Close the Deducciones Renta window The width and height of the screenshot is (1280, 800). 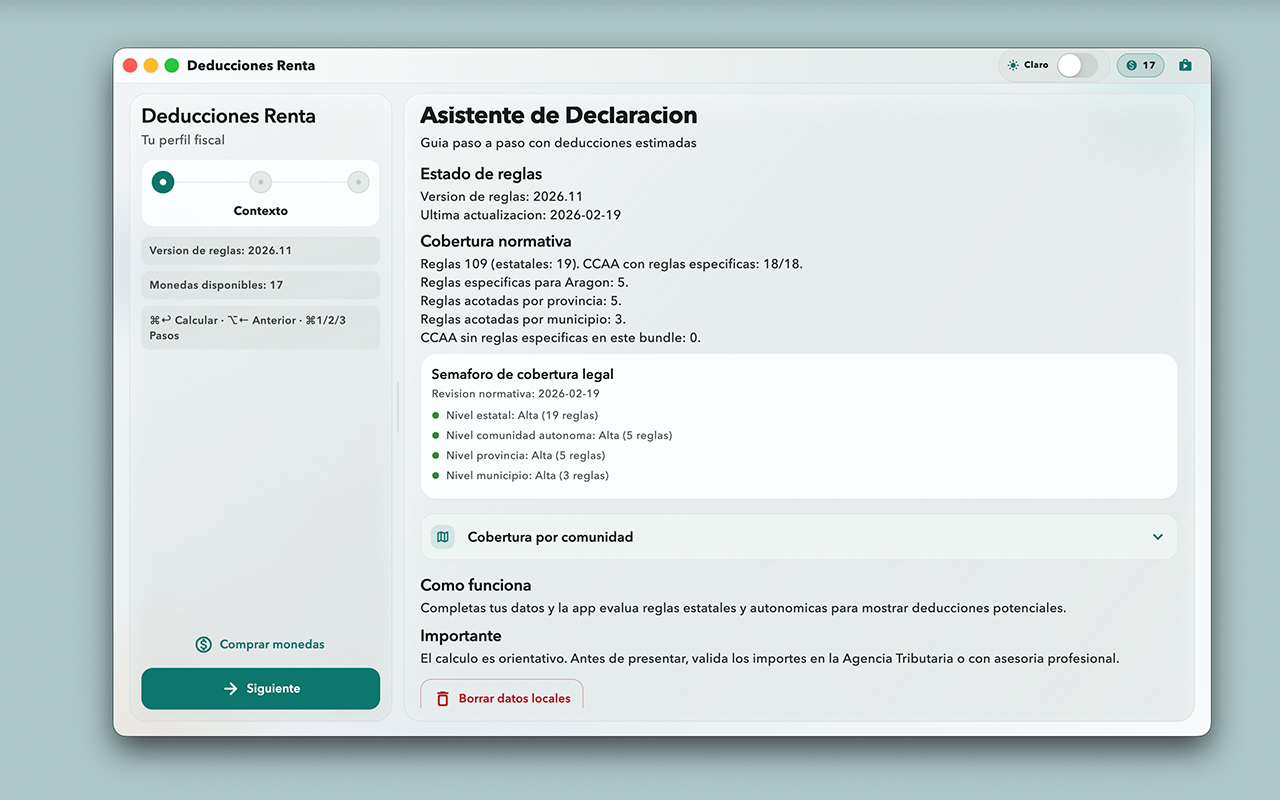(130, 65)
